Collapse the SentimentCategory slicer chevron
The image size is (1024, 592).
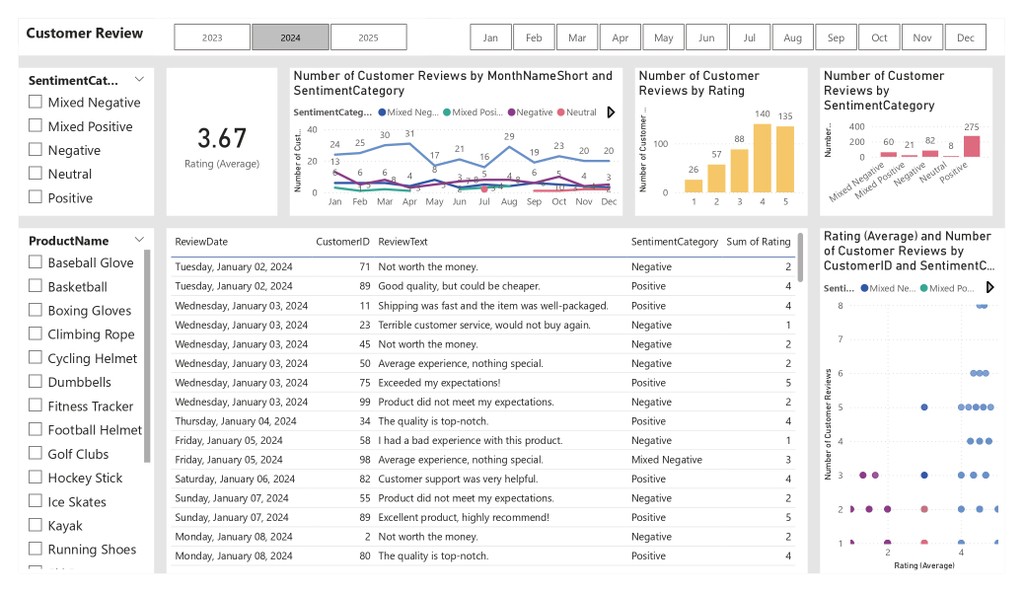pos(139,80)
